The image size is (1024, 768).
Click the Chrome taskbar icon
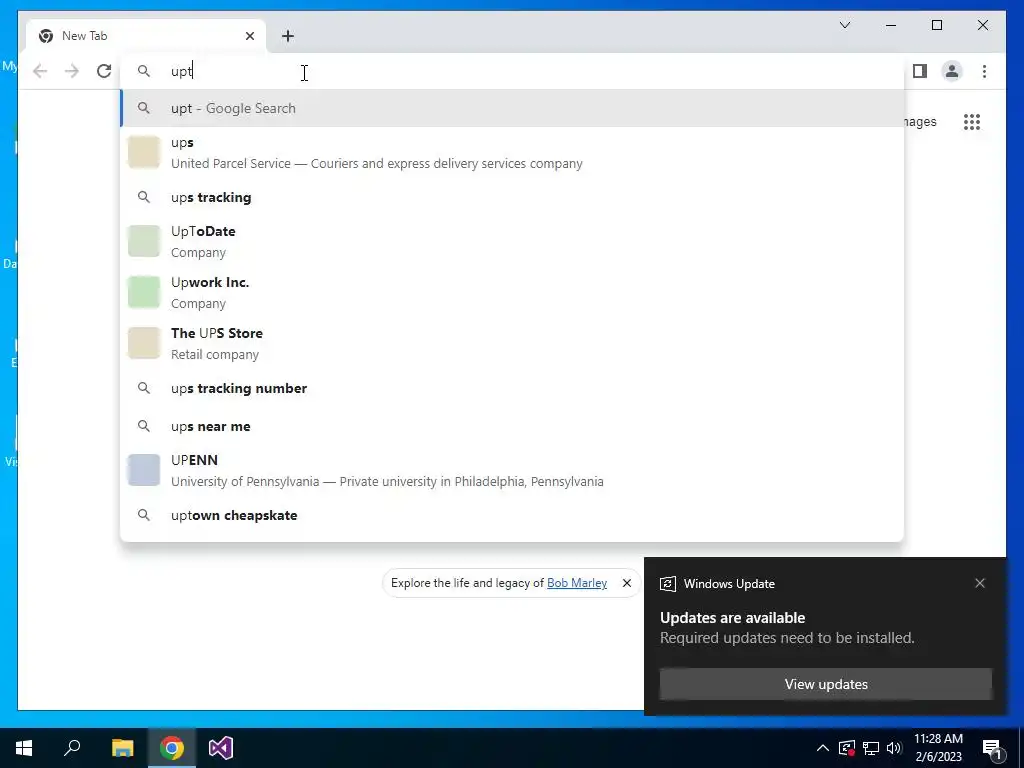[x=172, y=748]
